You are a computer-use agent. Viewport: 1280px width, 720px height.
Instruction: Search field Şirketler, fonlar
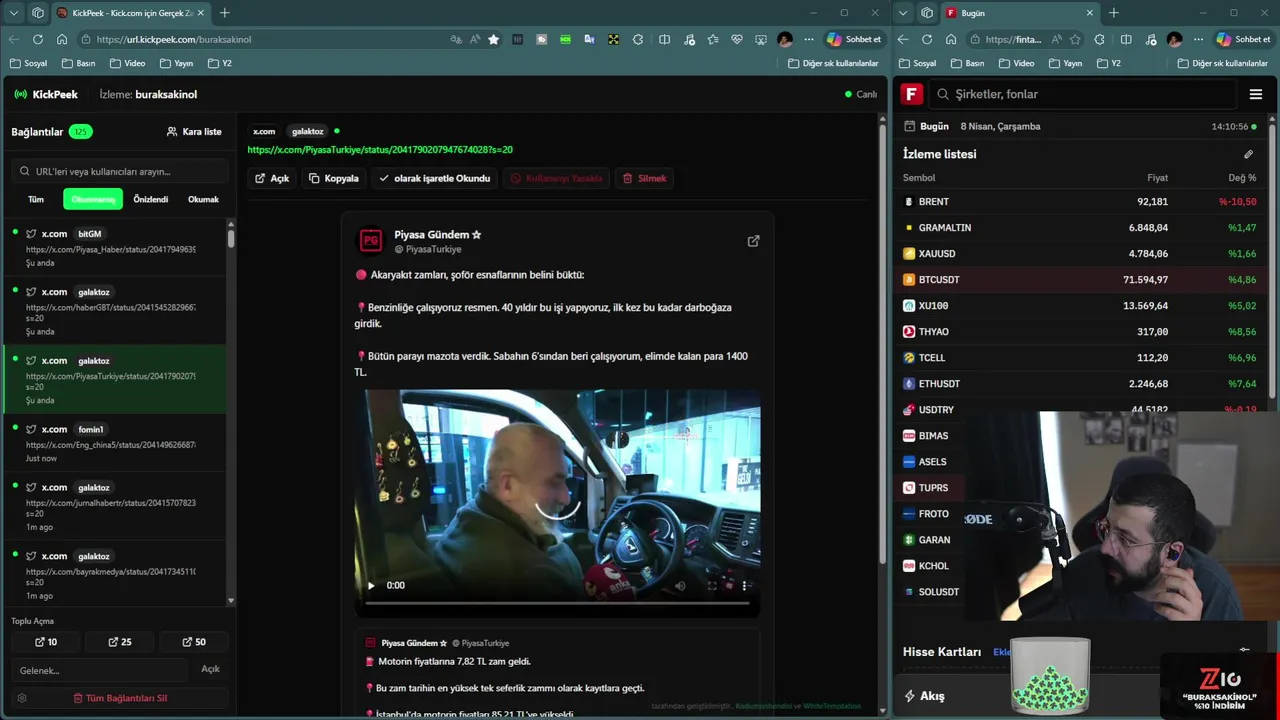[1083, 94]
